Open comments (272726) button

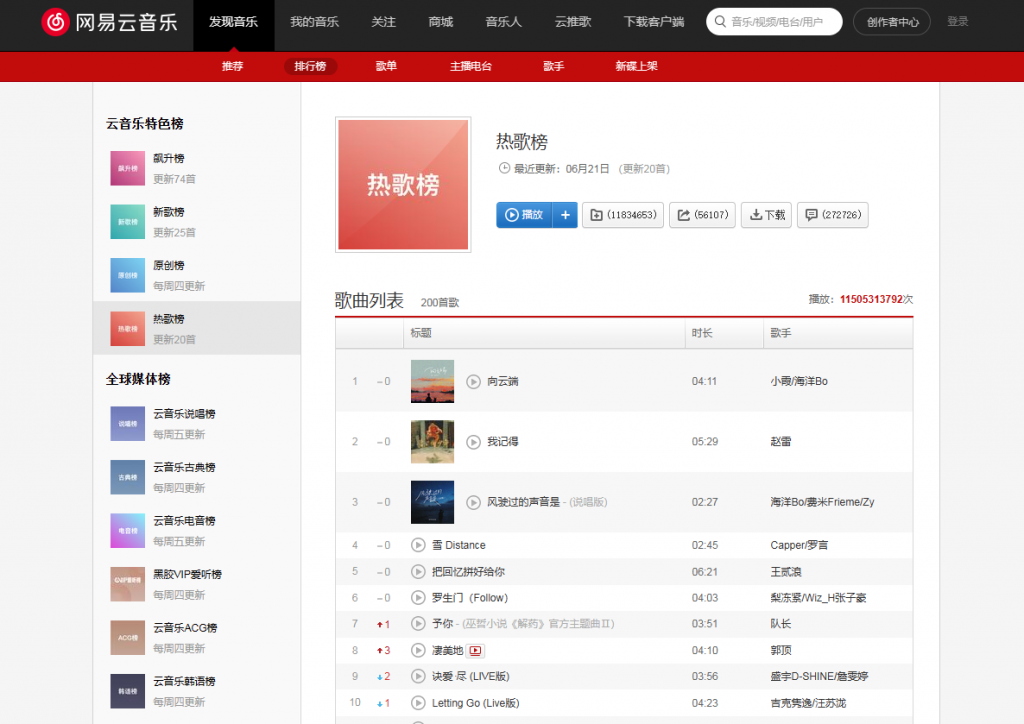833,215
